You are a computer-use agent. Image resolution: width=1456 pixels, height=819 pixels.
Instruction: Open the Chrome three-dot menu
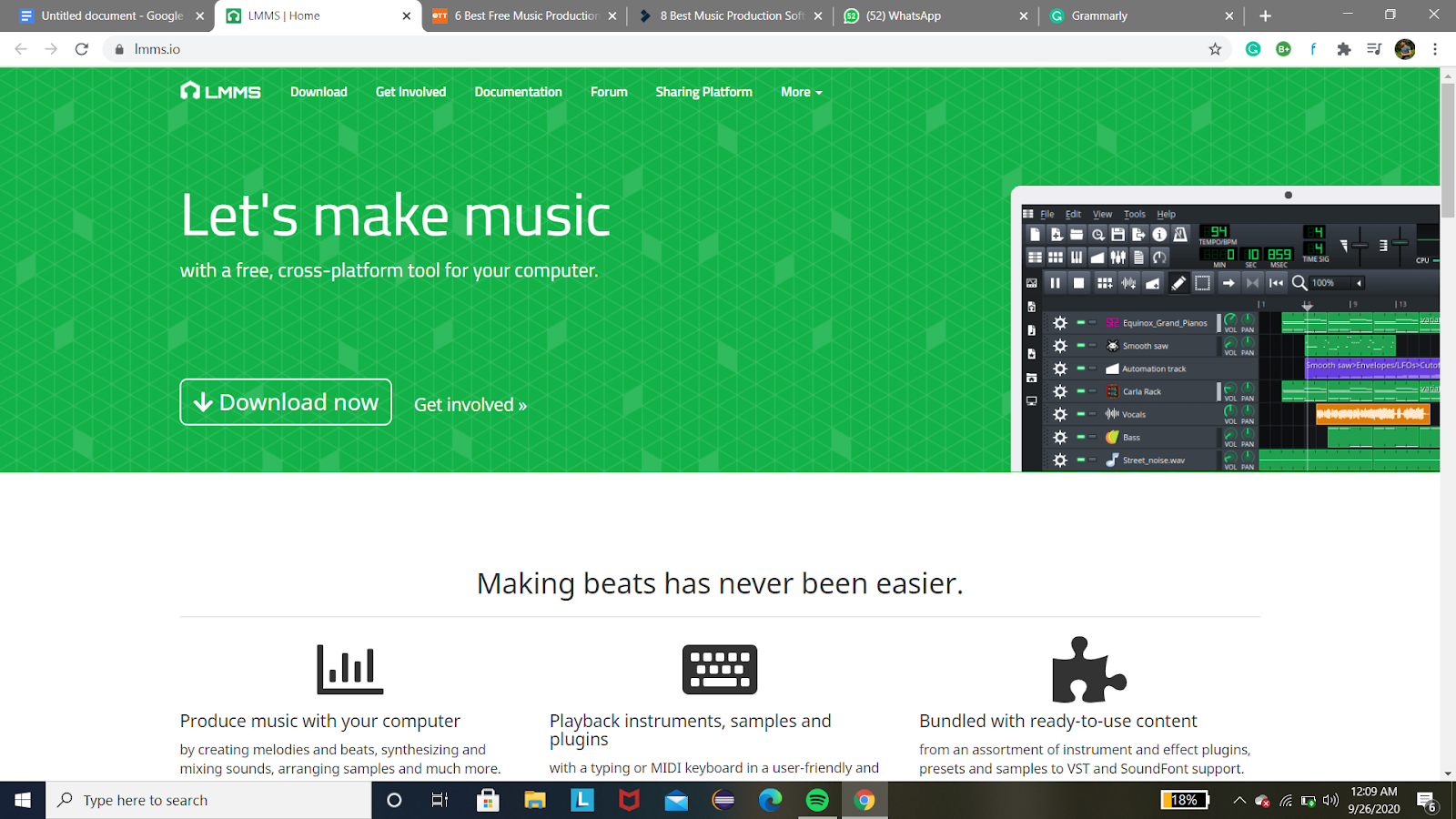(x=1435, y=49)
